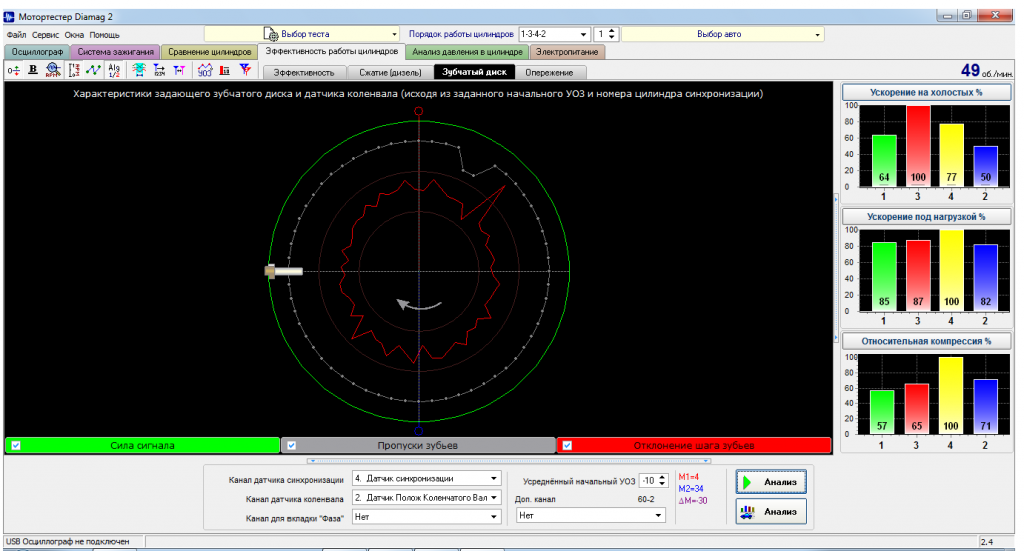This screenshot has height=551, width=1024.
Task: Click the green play Analysis button
Action: 771,482
